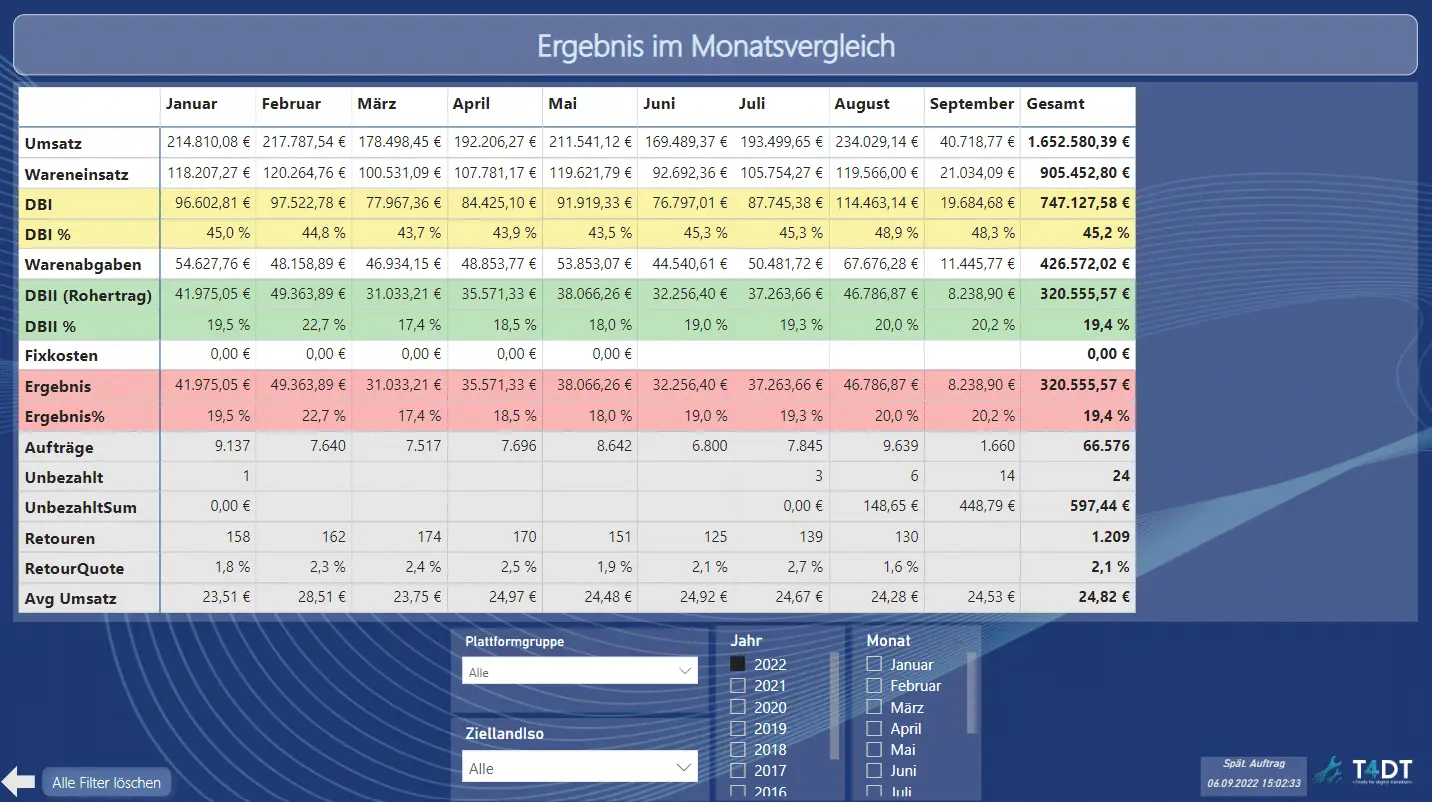Toggle the 2022 year checkbox
1432x802 pixels.
pos(738,664)
